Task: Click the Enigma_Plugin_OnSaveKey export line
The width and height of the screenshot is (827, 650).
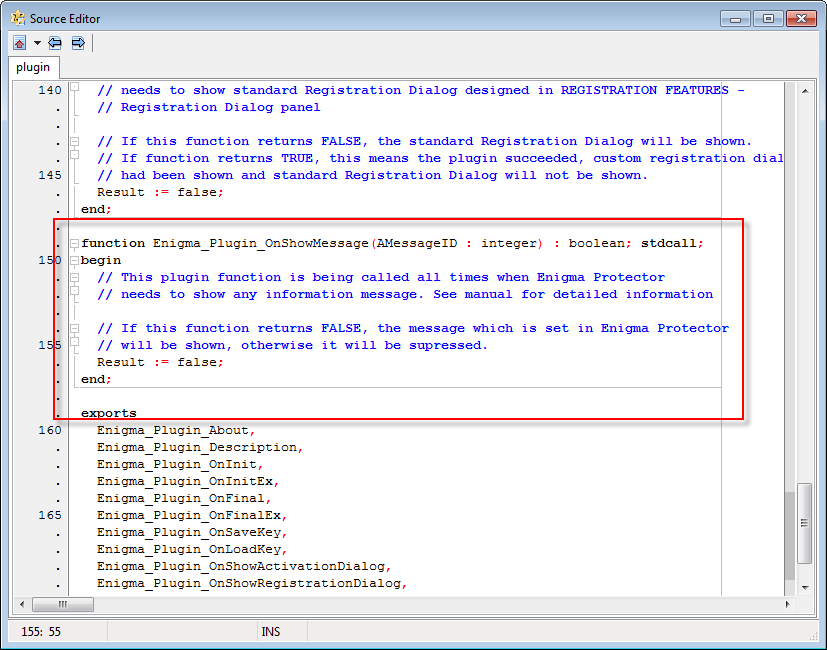Action: [192, 532]
